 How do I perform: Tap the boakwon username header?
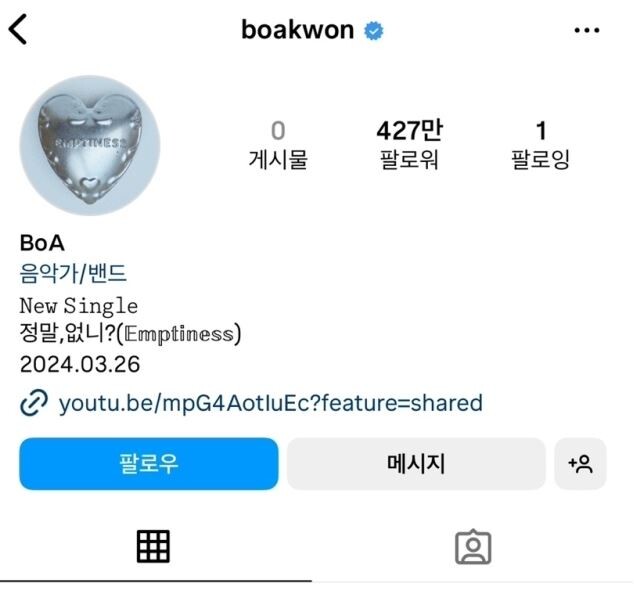coord(298,30)
